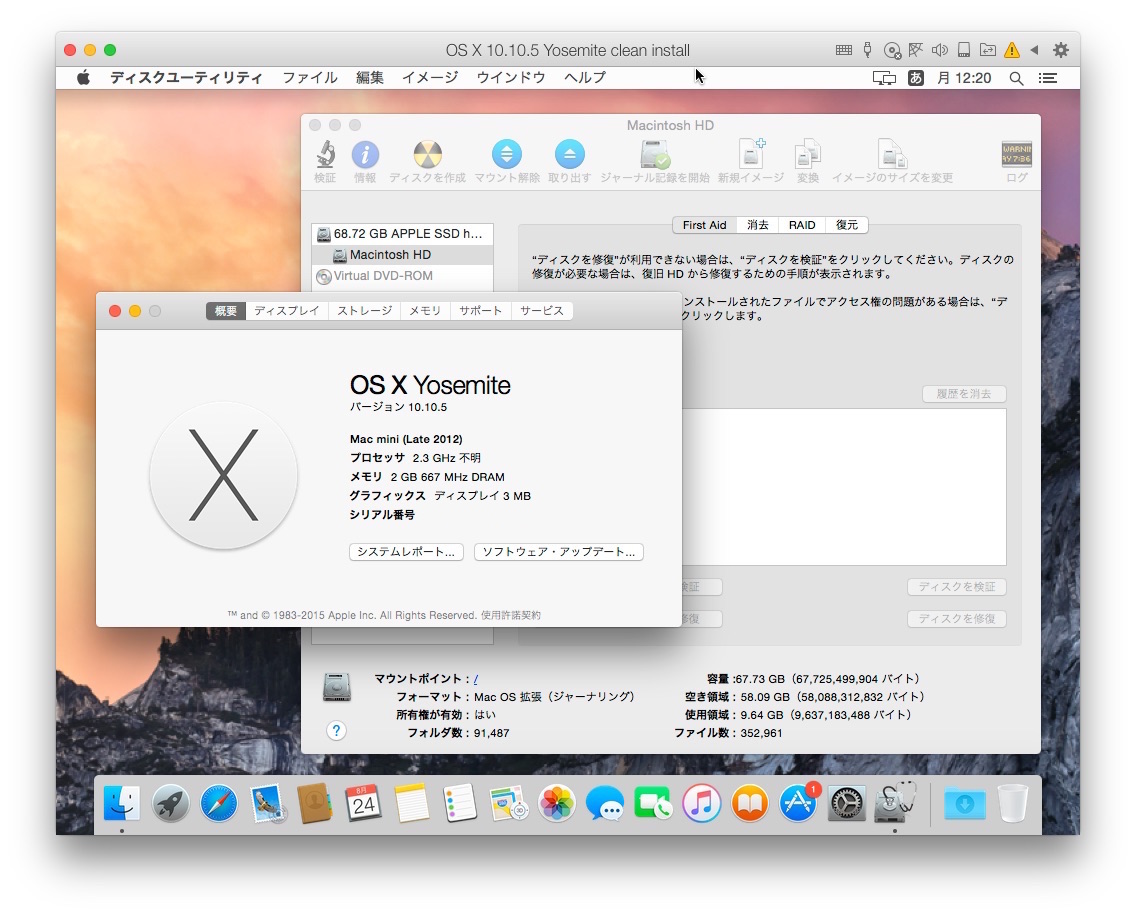
Task: Click the mount point / link
Action: pos(476,679)
